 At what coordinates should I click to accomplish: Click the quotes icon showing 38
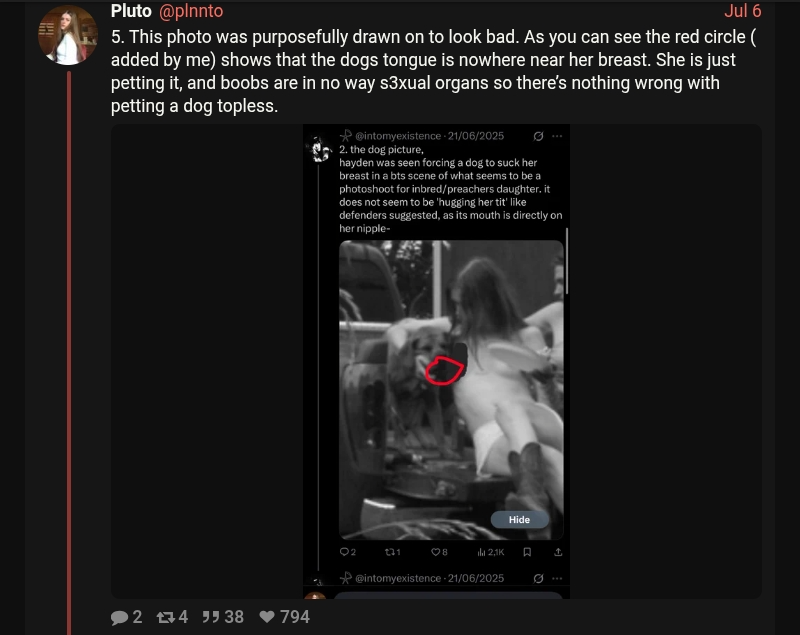click(211, 617)
